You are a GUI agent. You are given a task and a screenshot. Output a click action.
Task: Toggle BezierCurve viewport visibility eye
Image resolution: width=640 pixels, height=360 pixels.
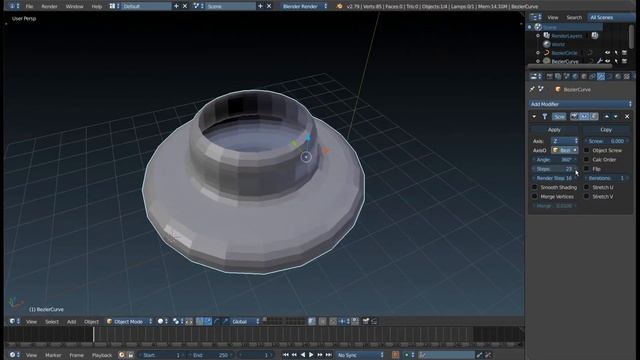[x=607, y=61]
